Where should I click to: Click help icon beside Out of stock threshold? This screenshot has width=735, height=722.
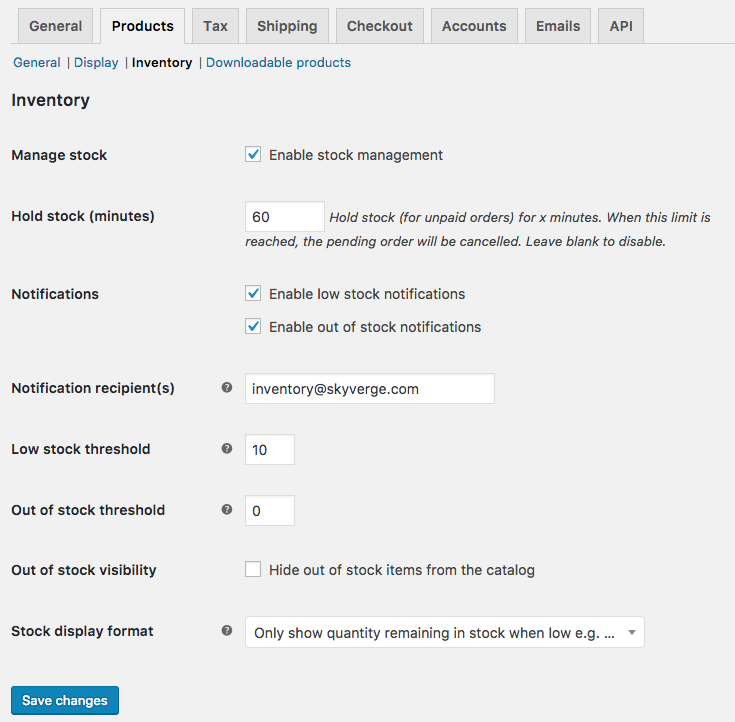point(227,510)
